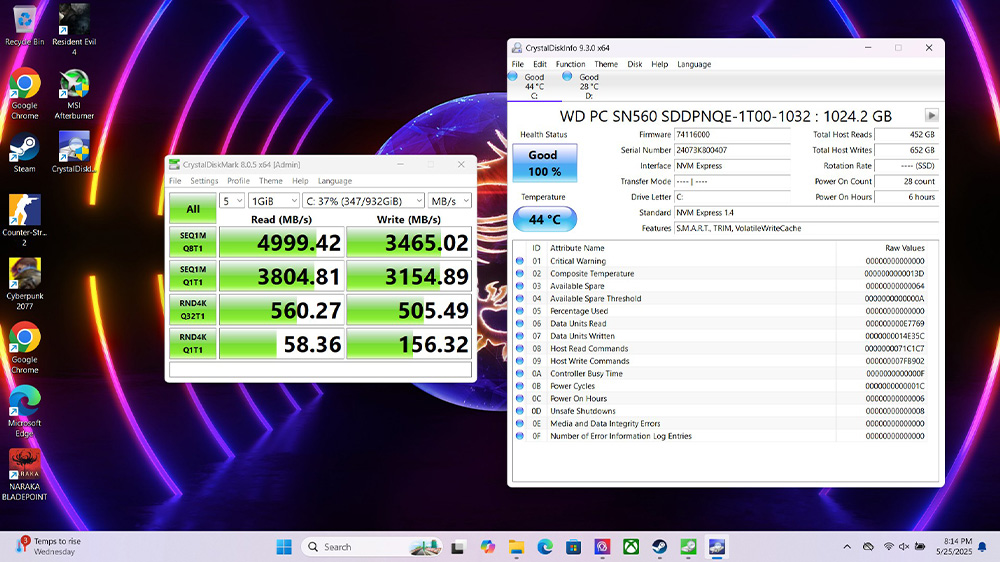Select the CrystalDisk desktop shortcut icon

[x=74, y=153]
